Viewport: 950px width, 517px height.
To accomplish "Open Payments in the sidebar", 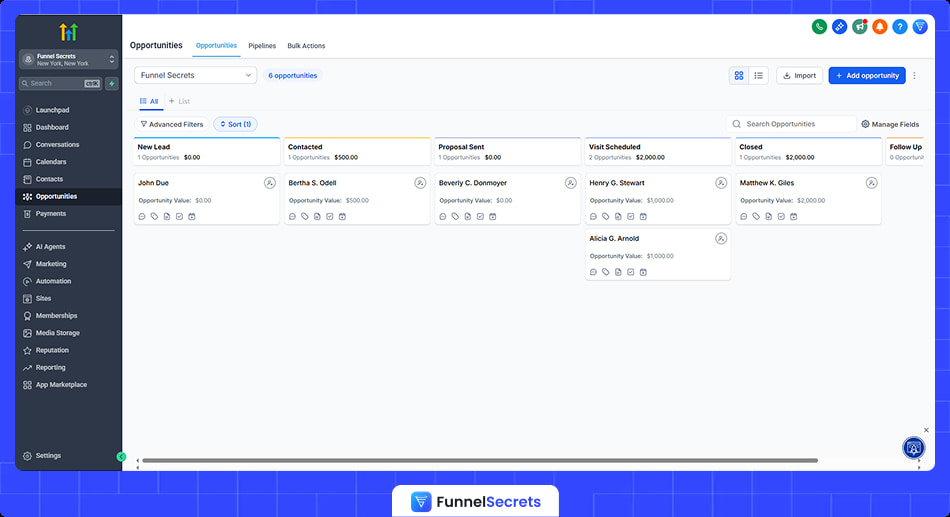I will (x=68, y=214).
